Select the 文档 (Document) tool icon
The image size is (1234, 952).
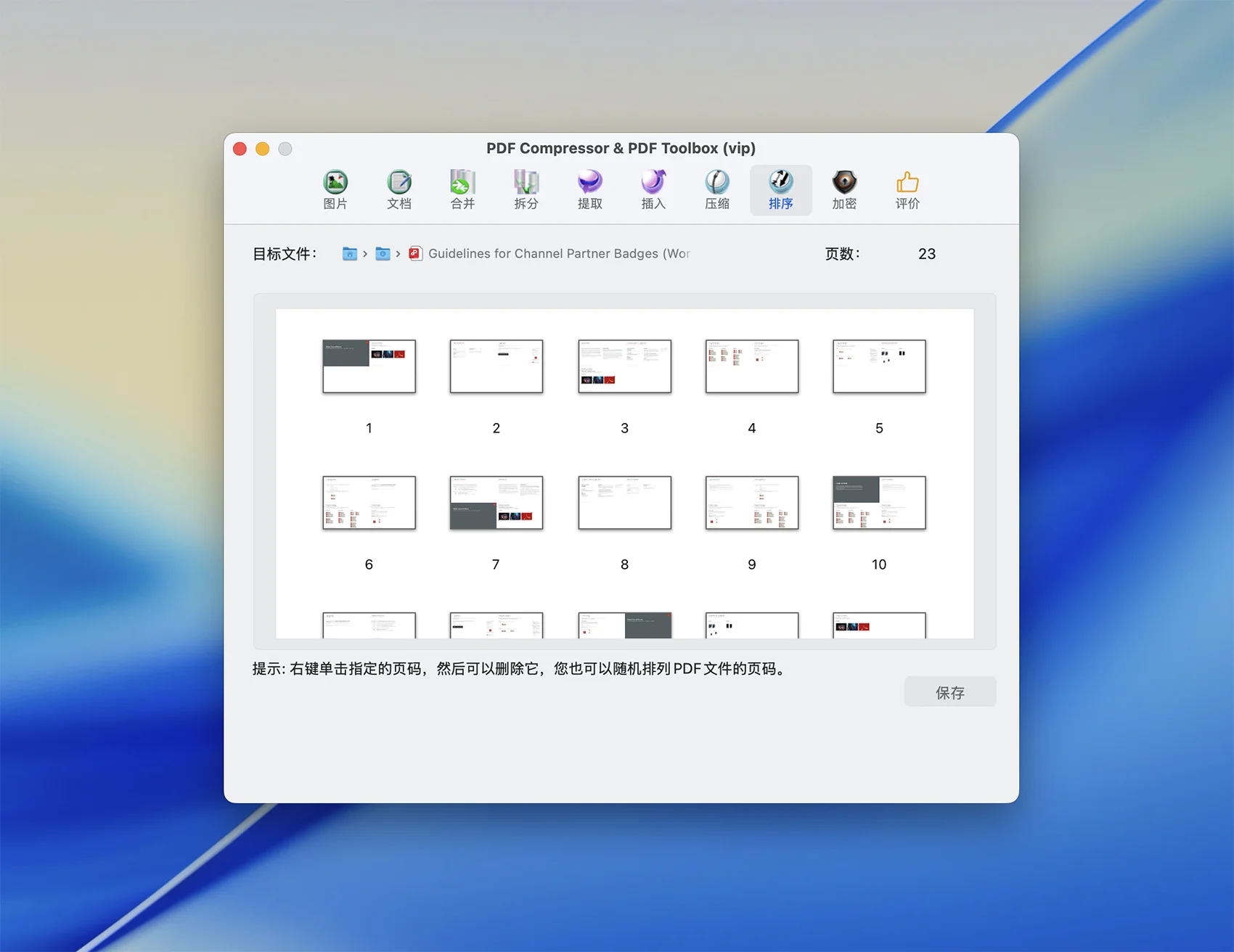pyautogui.click(x=399, y=189)
